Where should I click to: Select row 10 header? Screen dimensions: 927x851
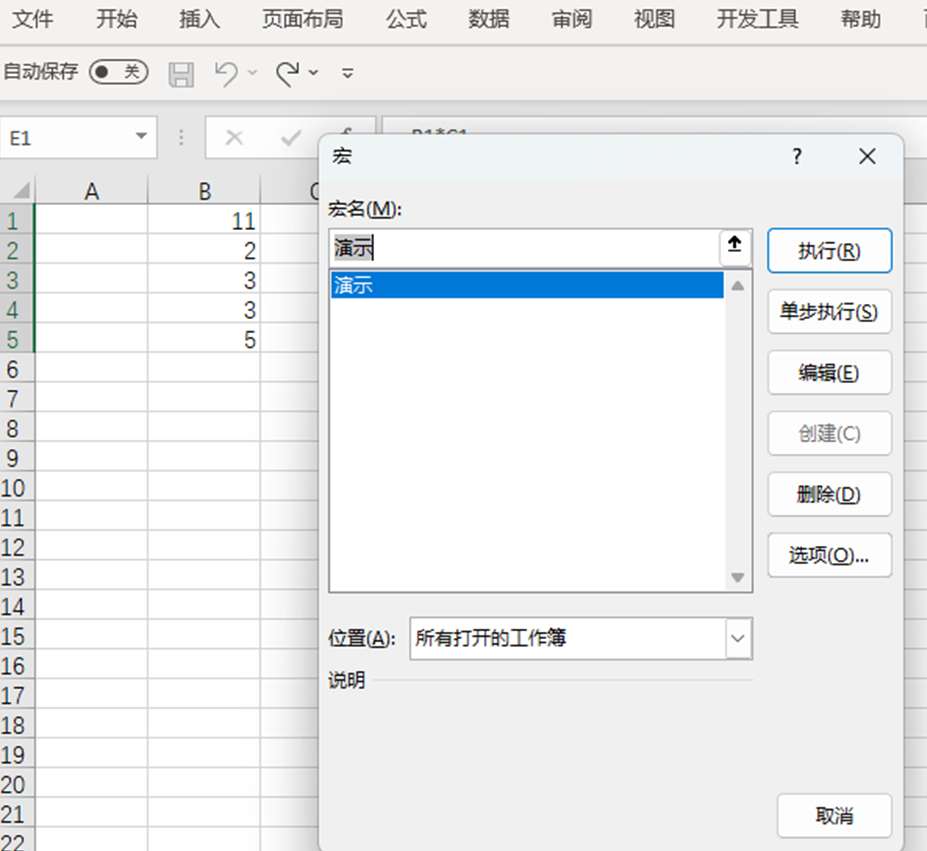pos(17,488)
